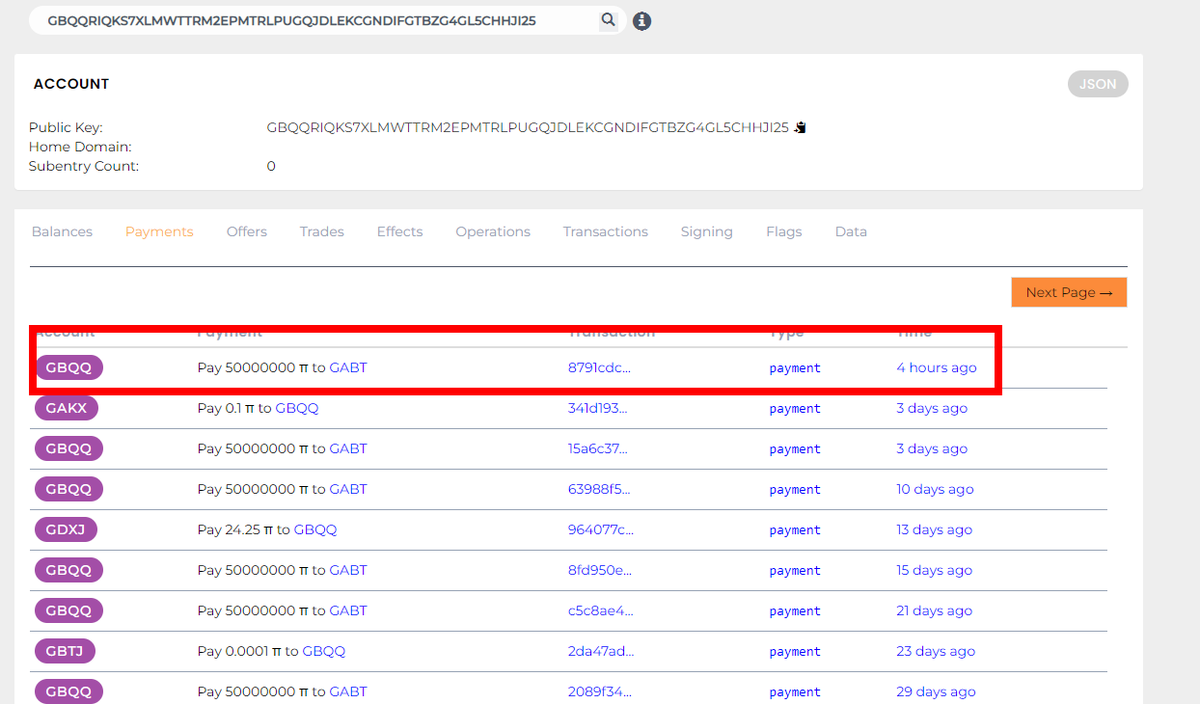Screen dimensions: 1200x704
Task: Click the '29 days ago' time link
Action: 936,692
